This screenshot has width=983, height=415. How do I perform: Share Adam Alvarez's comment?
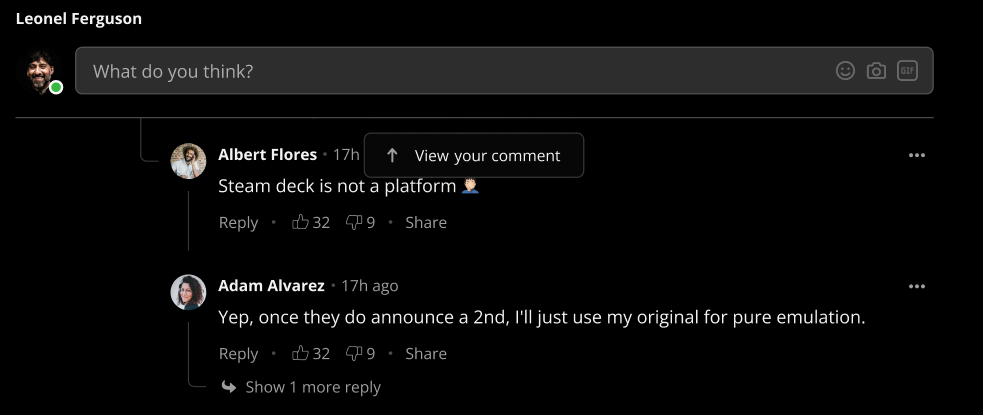point(426,354)
